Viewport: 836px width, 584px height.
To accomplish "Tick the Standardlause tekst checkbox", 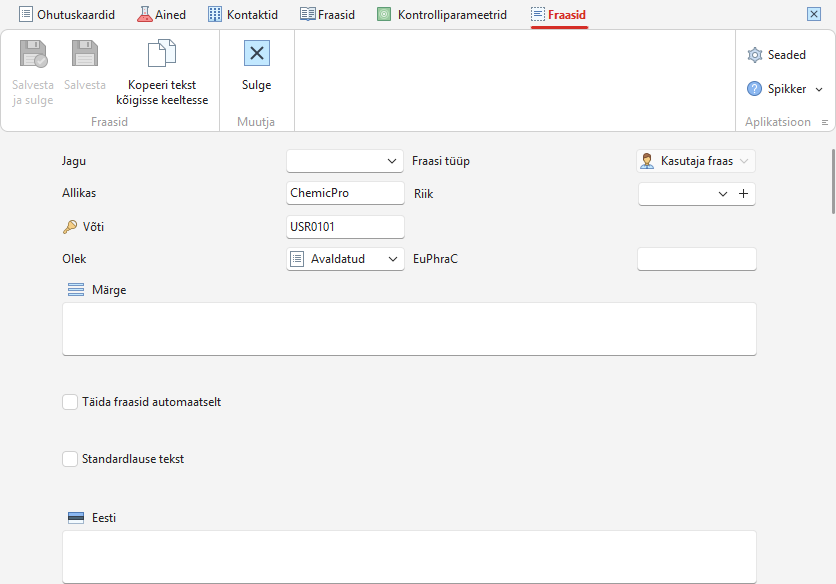I will coord(70,459).
